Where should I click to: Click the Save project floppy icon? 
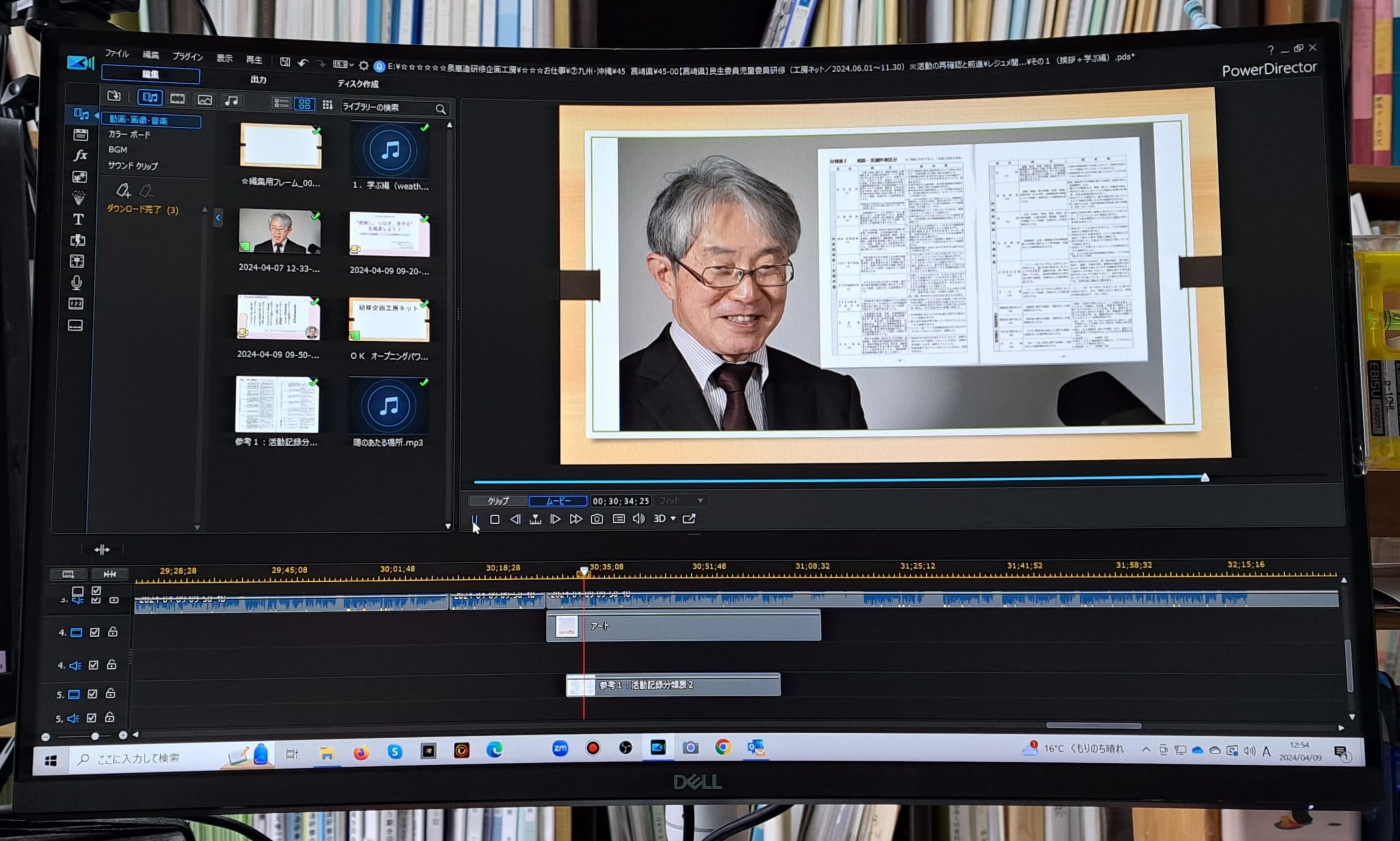(x=285, y=62)
